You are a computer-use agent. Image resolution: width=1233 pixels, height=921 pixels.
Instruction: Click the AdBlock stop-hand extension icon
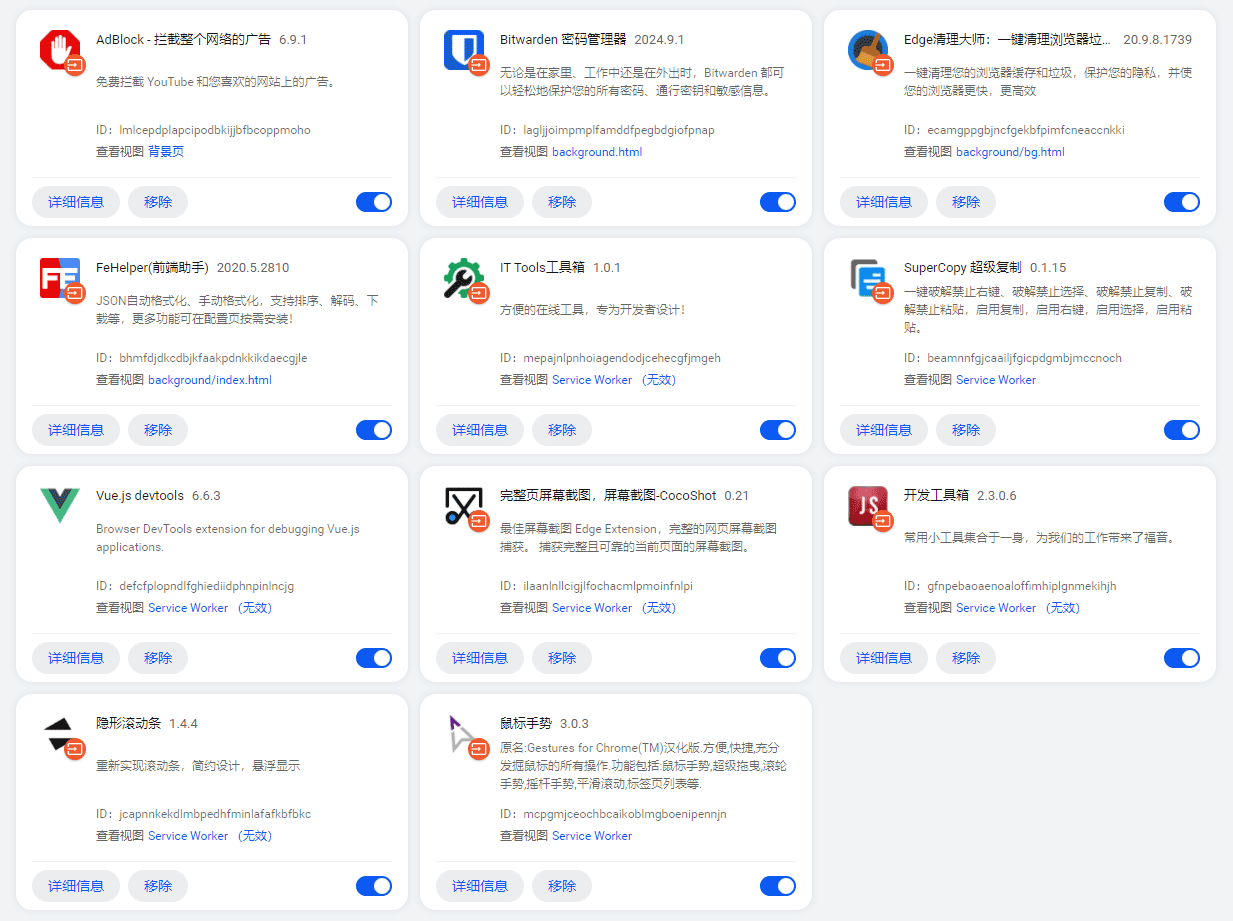pyautogui.click(x=60, y=50)
